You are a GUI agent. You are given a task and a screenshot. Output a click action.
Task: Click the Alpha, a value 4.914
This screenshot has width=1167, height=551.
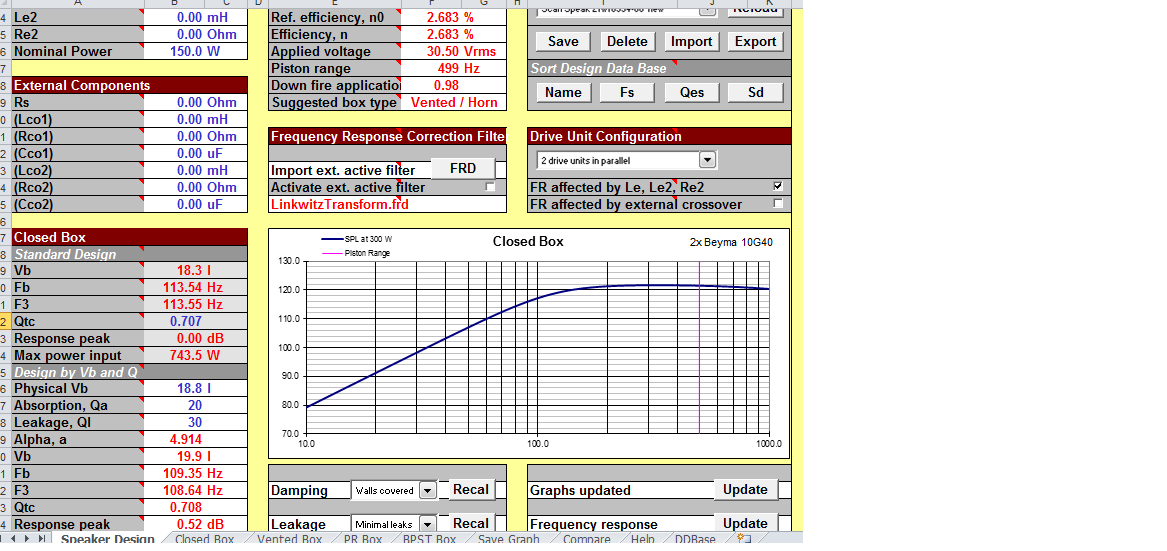point(196,439)
